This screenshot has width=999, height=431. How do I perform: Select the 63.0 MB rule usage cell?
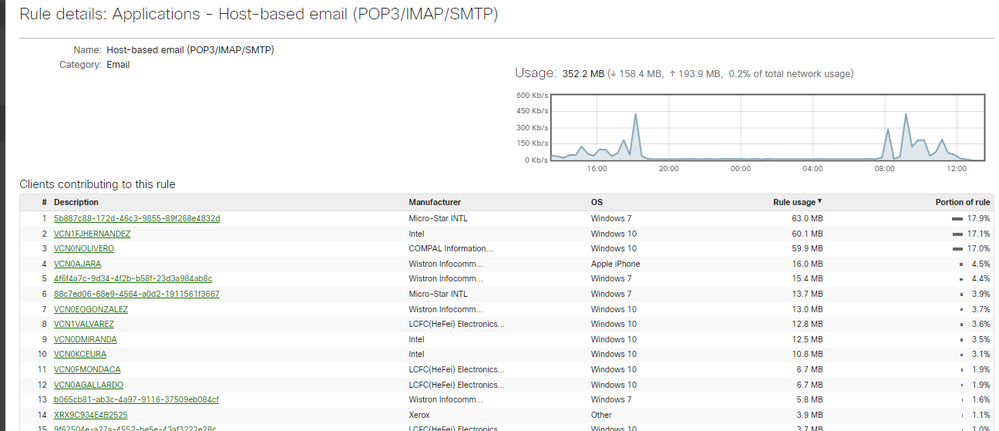point(809,219)
